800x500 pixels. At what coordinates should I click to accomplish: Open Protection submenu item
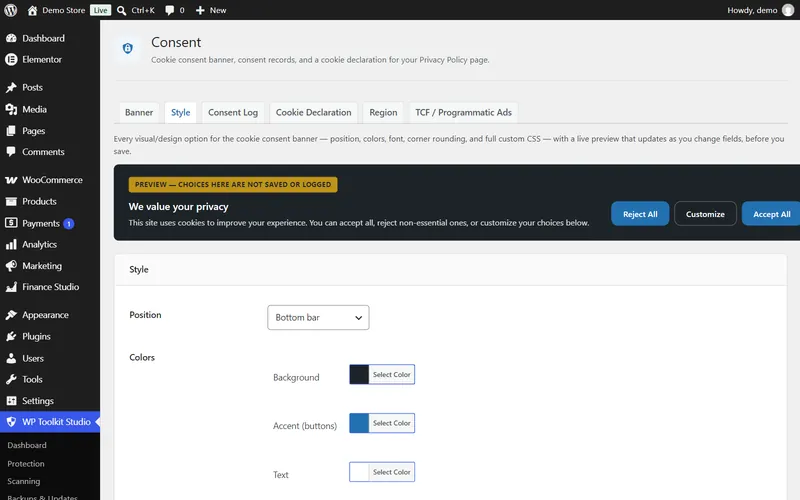coord(26,464)
